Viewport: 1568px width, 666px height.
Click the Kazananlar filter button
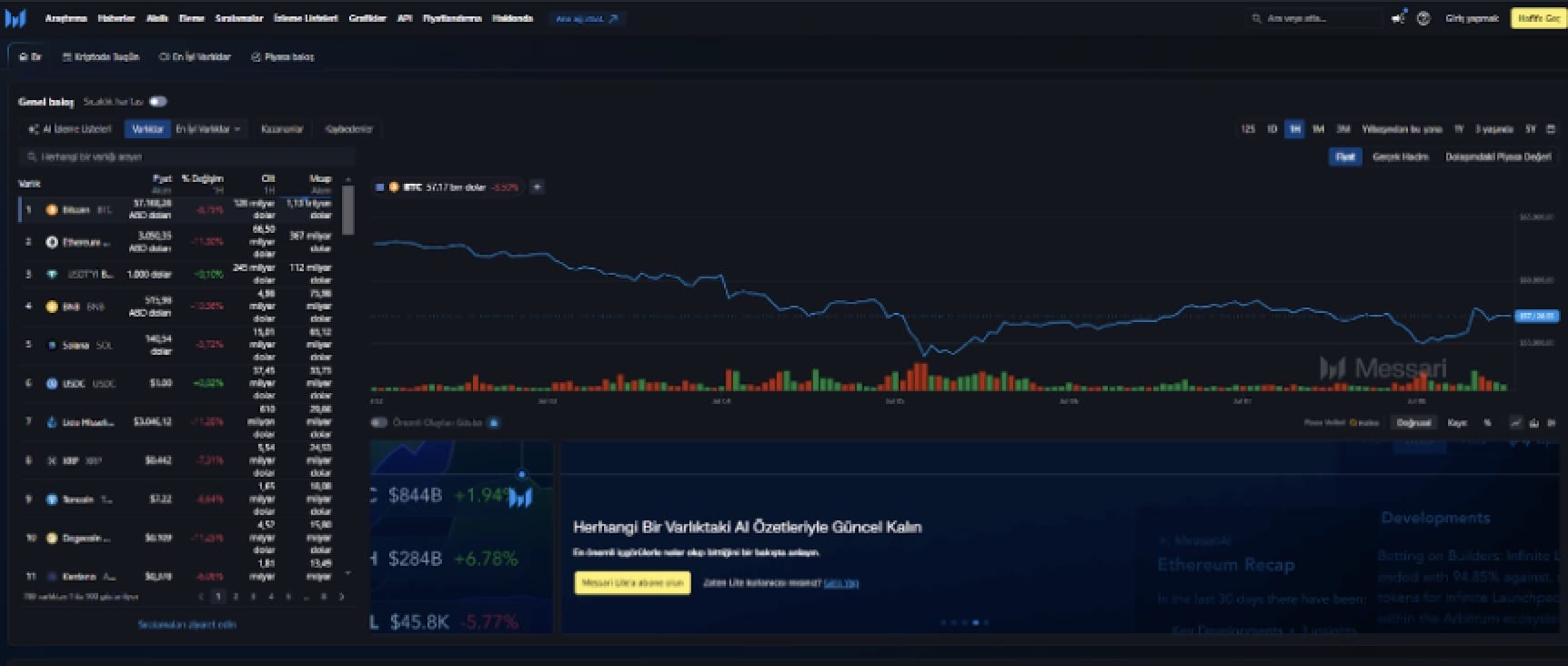coord(282,129)
